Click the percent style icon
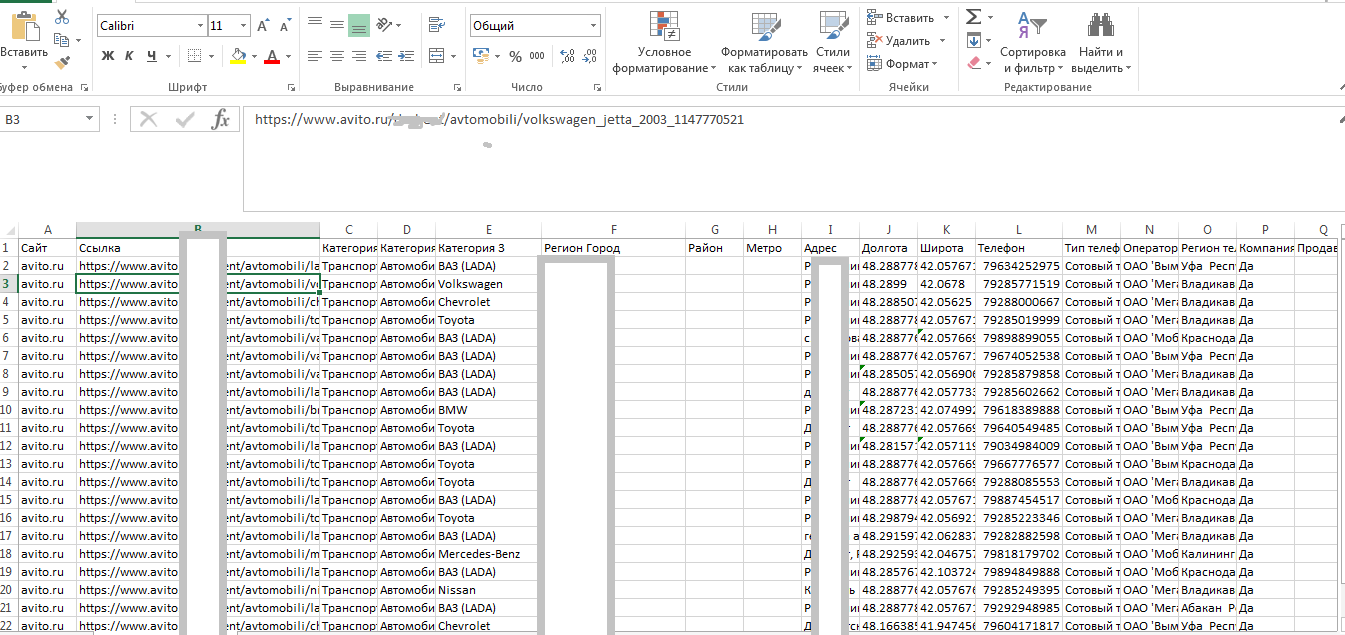Screen dimensions: 1345x635 tap(515, 57)
